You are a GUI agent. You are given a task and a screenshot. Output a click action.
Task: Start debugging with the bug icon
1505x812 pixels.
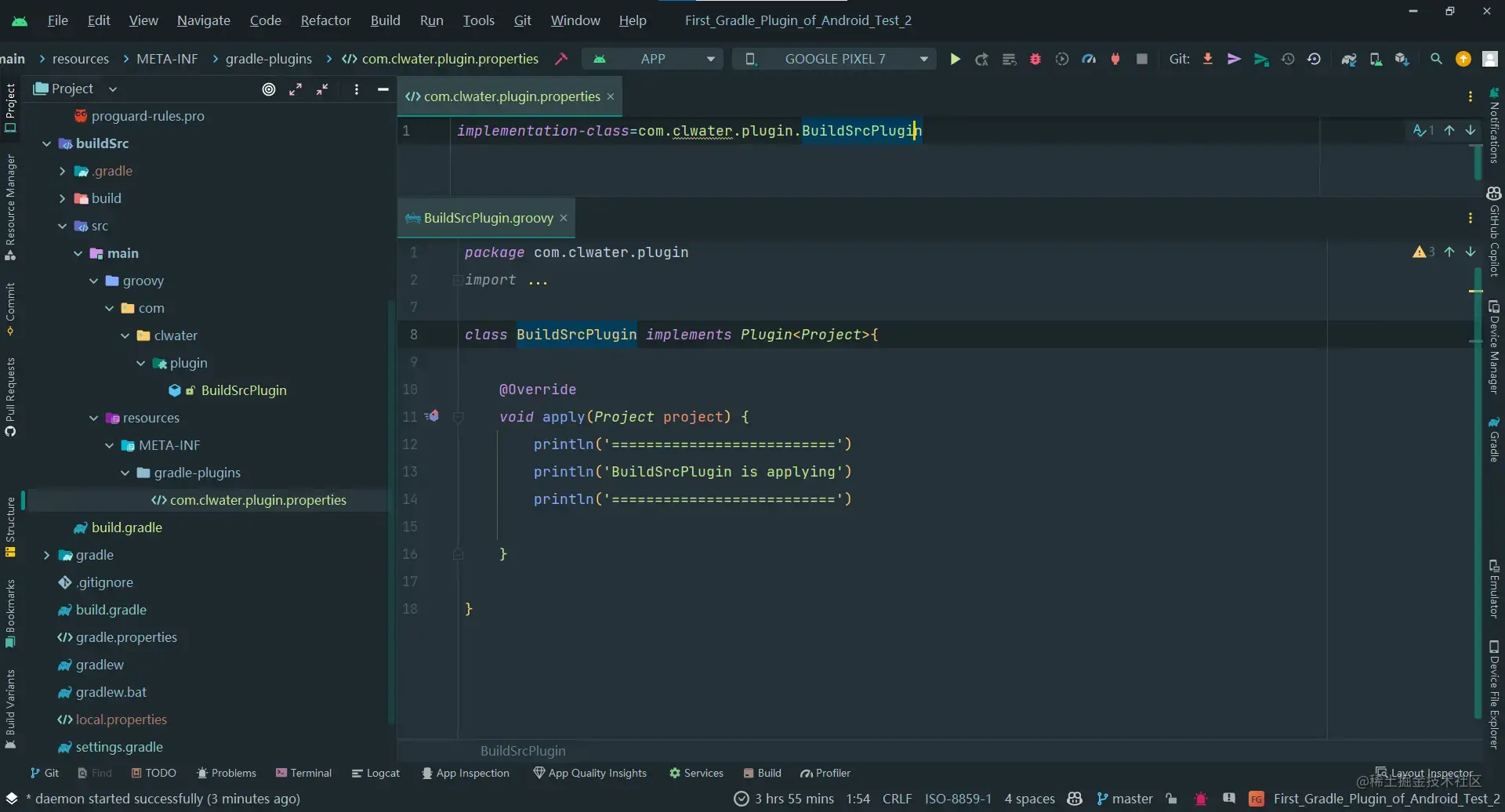click(1035, 59)
